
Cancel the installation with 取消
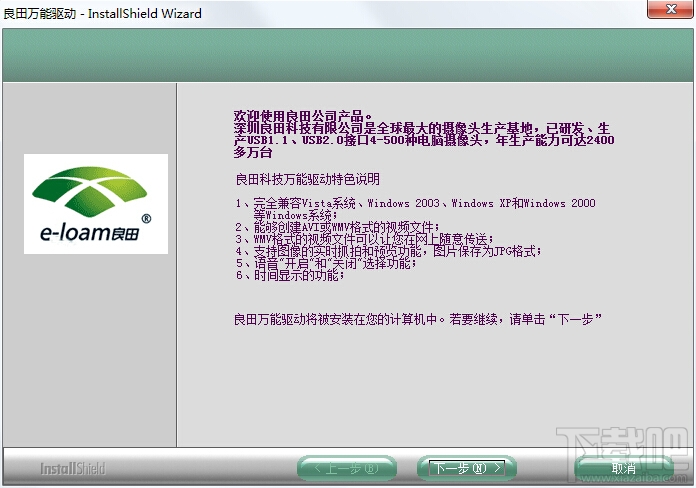click(623, 468)
